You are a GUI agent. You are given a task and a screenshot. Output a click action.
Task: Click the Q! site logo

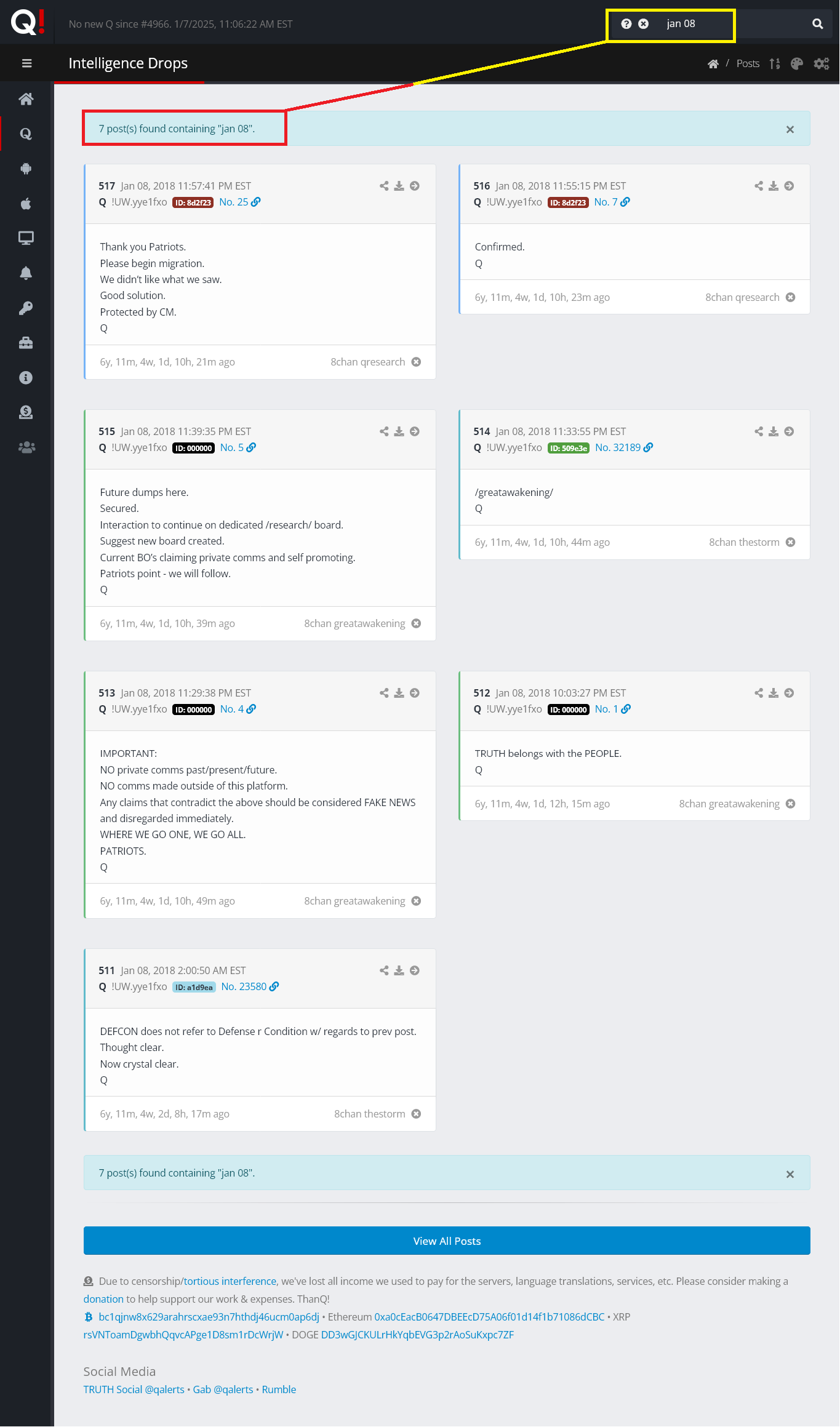tap(27, 22)
